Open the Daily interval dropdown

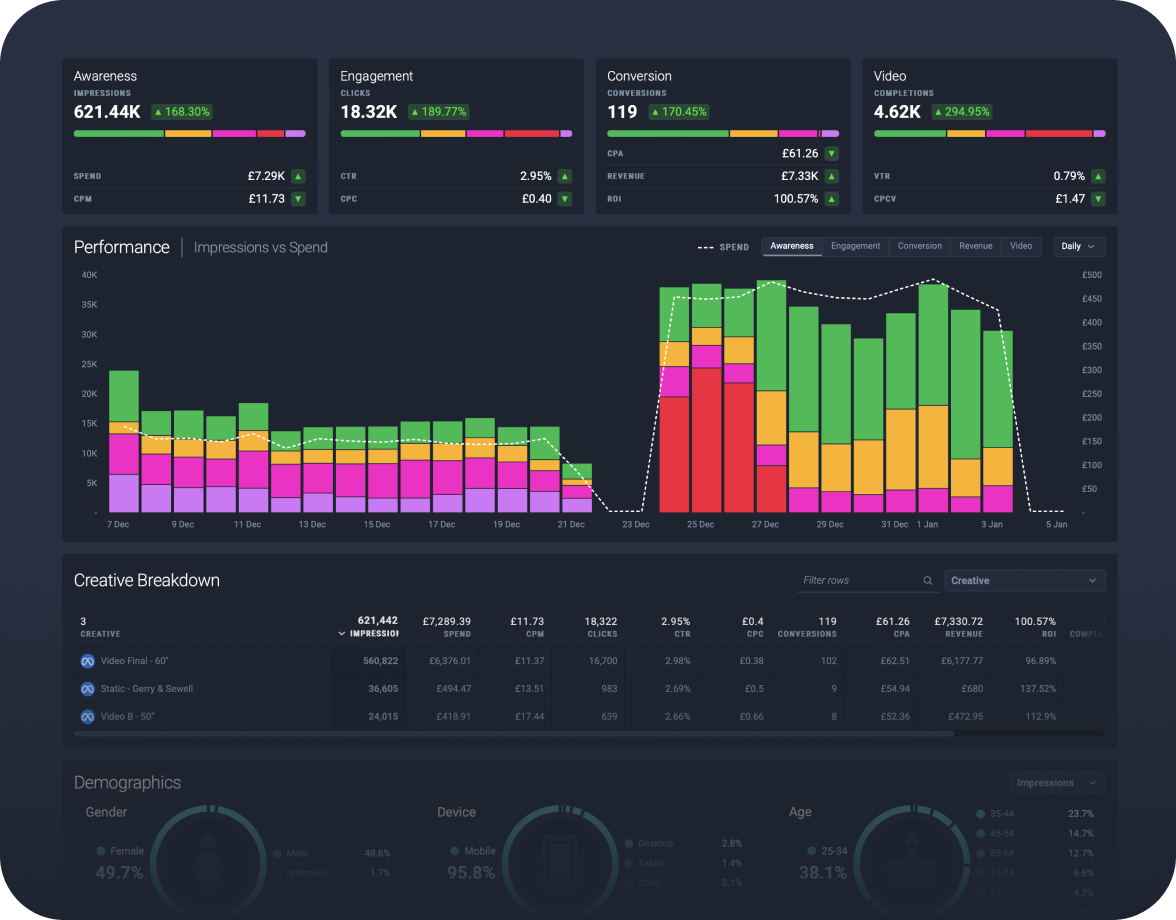tap(1078, 246)
